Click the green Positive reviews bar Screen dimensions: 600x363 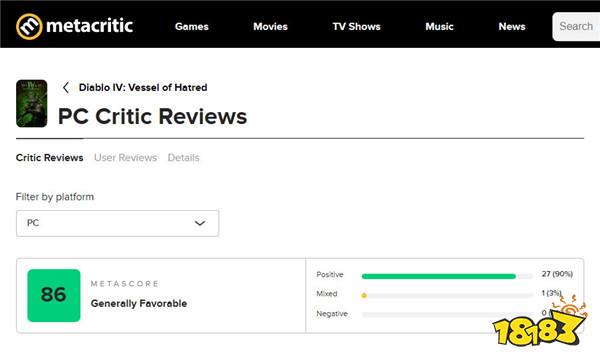click(439, 276)
